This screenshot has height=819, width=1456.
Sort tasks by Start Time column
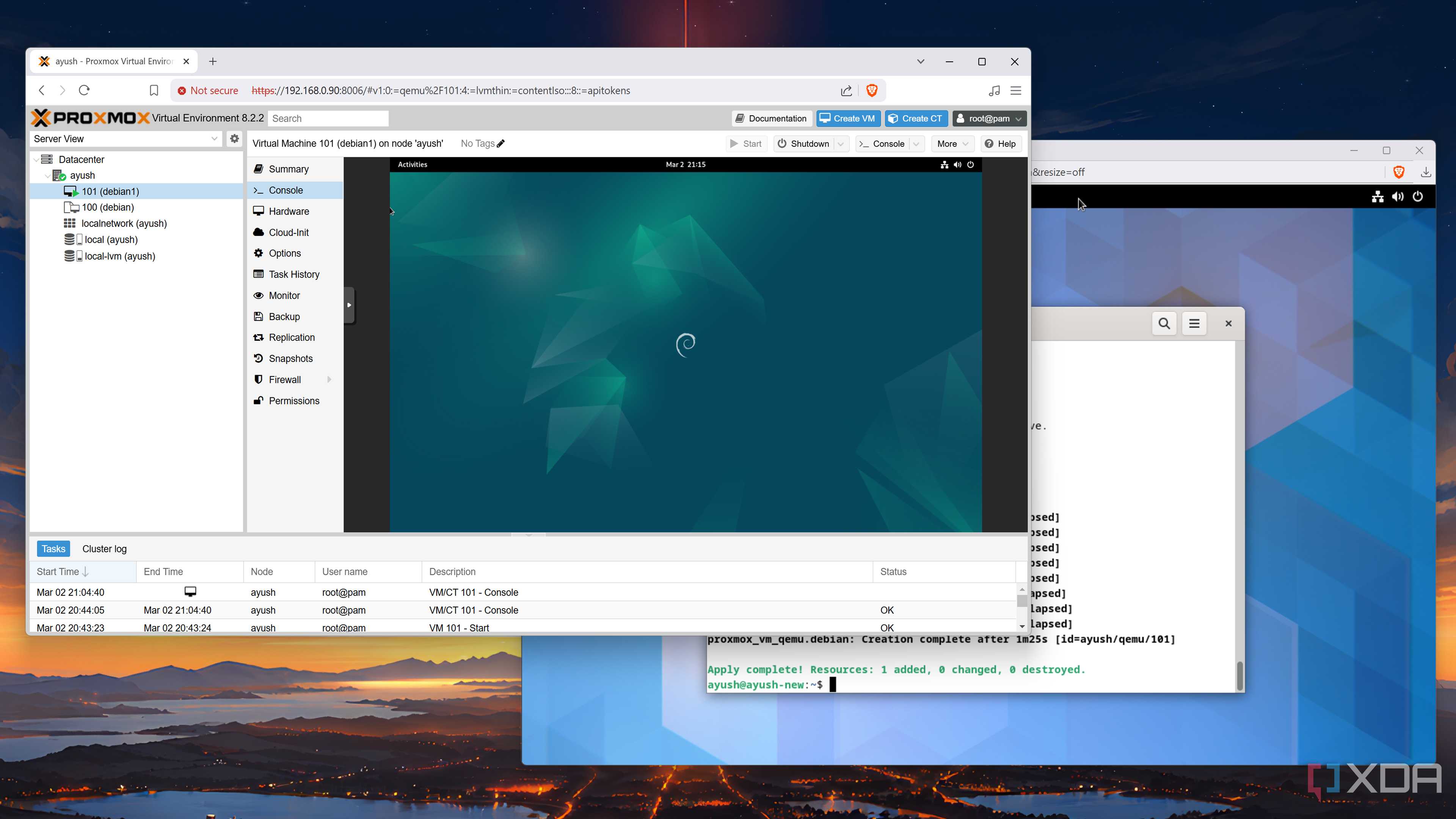83,571
